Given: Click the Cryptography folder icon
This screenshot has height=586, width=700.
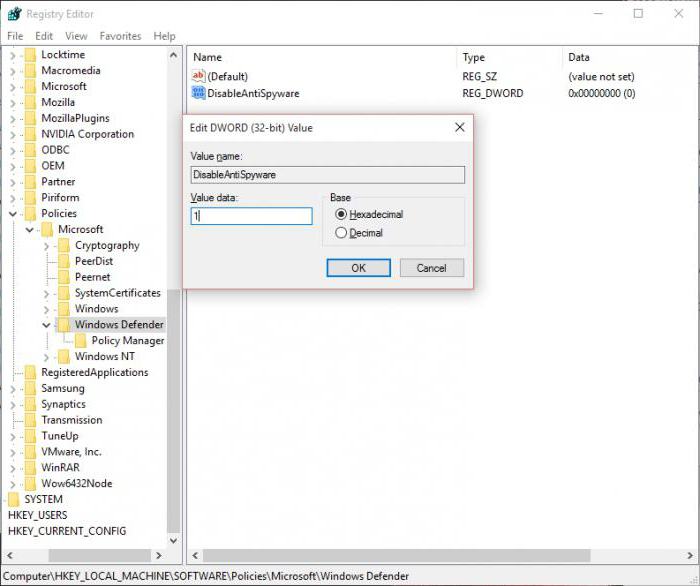Looking at the screenshot, I should [65, 246].
